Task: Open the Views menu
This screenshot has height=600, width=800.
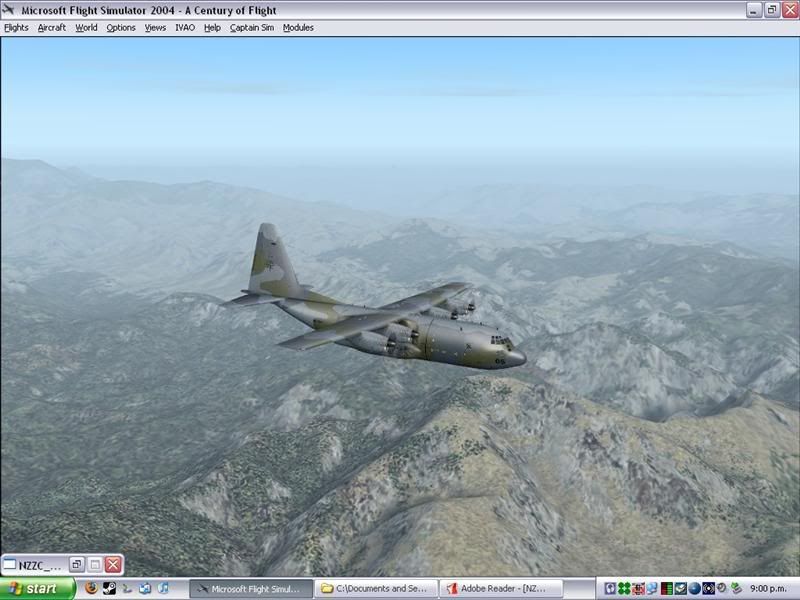Action: tap(155, 28)
